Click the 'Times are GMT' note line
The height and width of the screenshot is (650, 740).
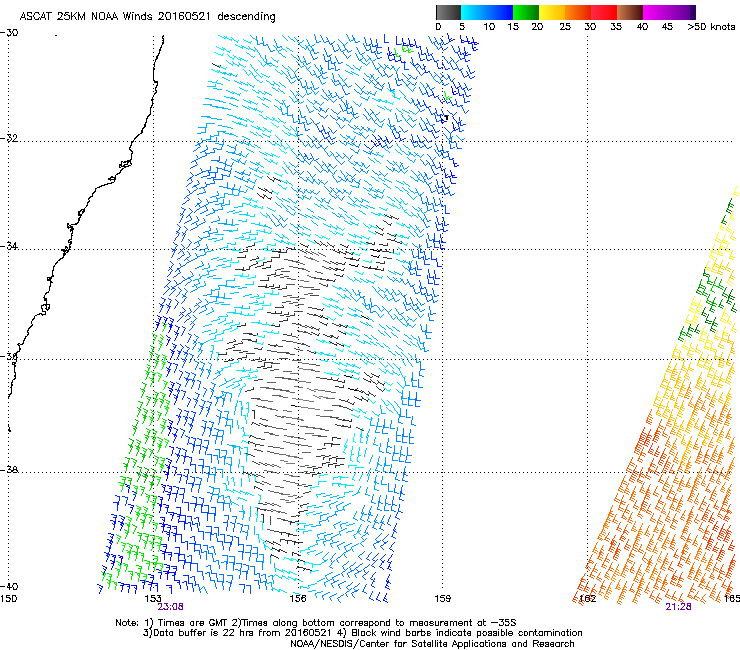[316, 623]
